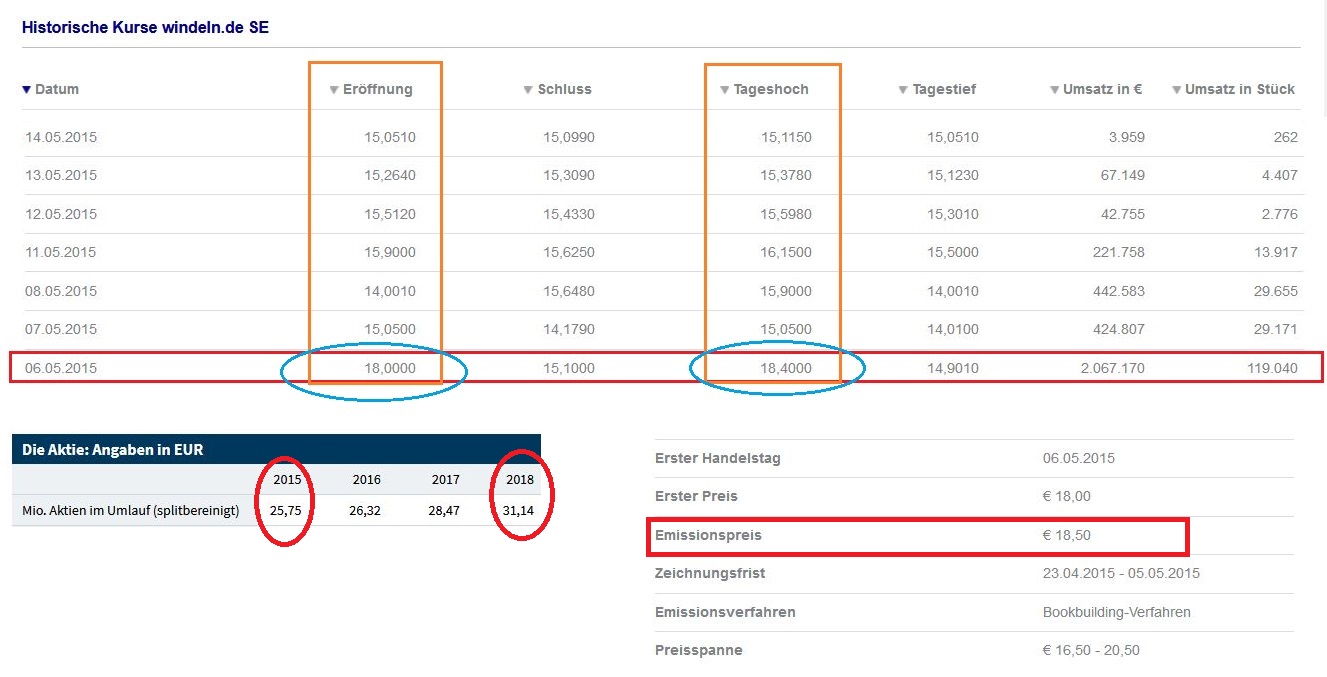The width and height of the screenshot is (1327, 677).
Task: Click the sort arrow beside Datum
Action: 27,90
